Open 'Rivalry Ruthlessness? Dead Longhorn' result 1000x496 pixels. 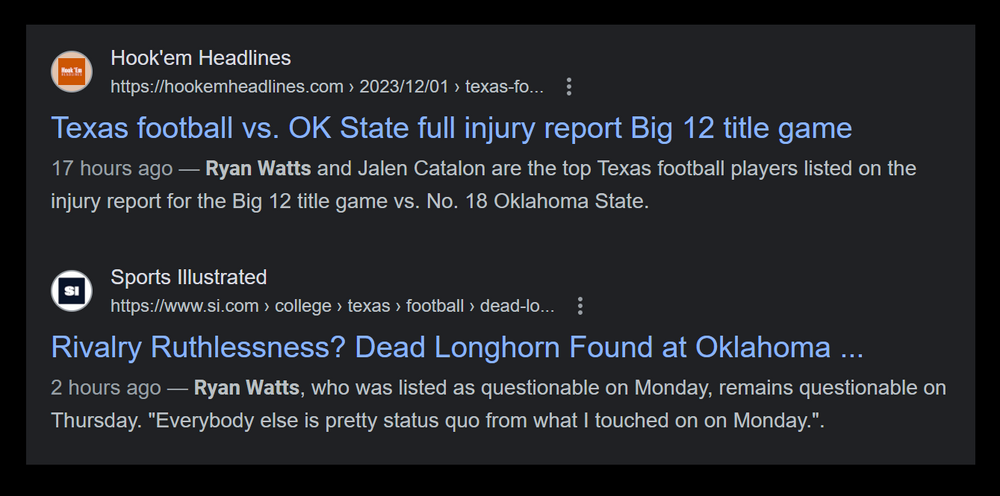[457, 347]
